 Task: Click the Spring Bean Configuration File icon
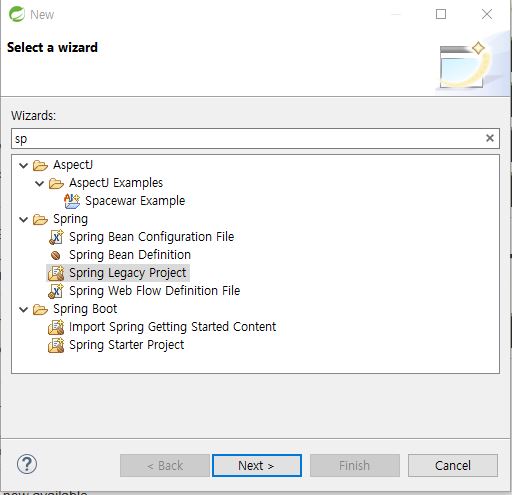(56, 237)
